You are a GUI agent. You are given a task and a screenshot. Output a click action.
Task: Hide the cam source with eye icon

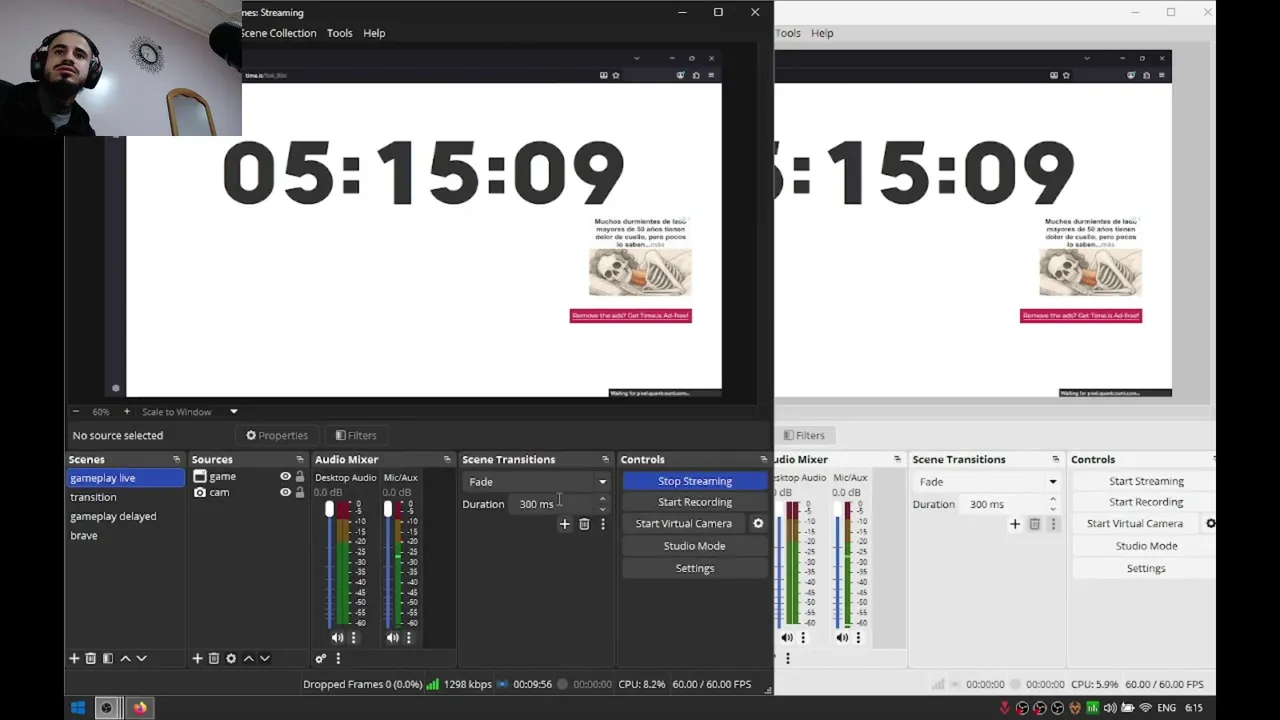coord(285,492)
